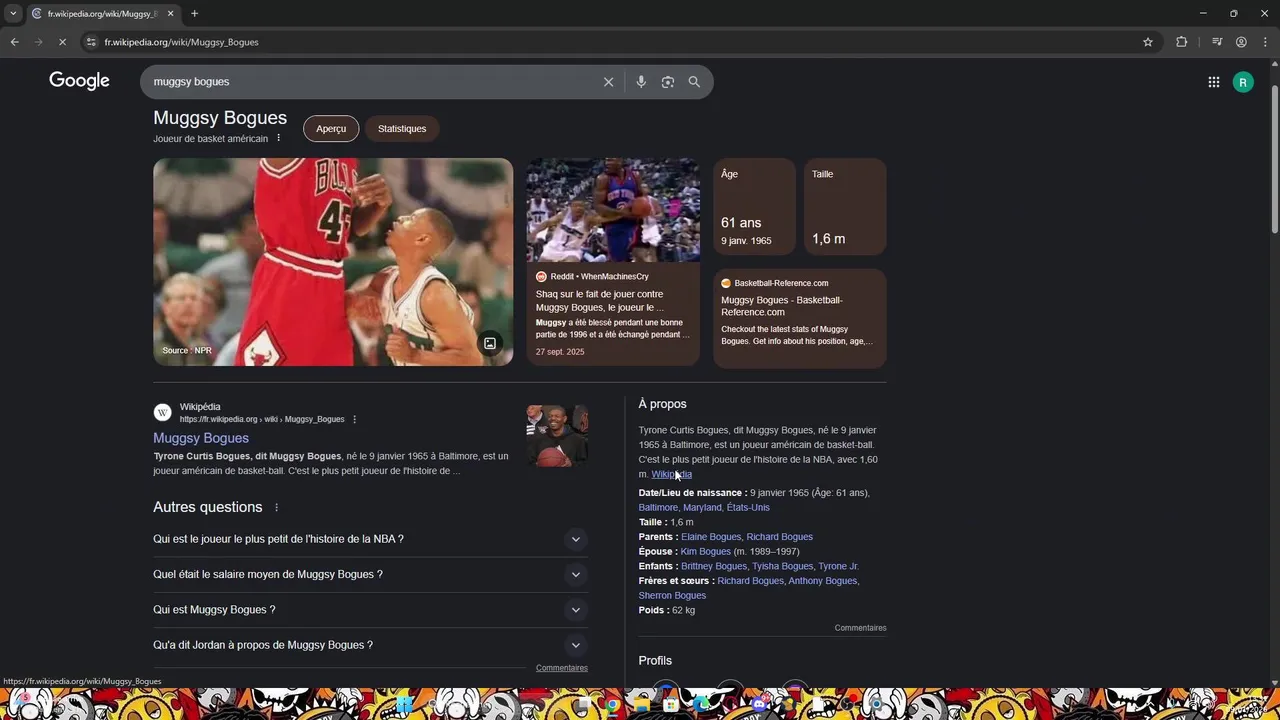
Task: Clear the search box with the X icon
Action: 608,82
